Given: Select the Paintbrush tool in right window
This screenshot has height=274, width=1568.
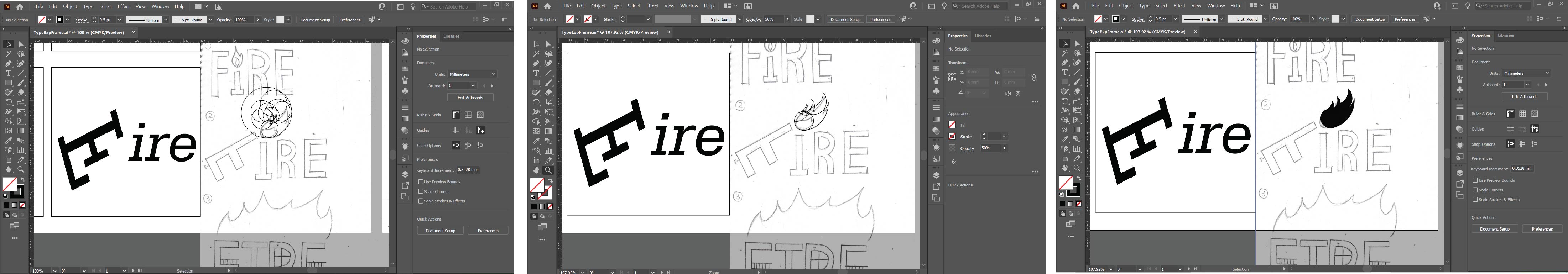Looking at the screenshot, I should 1077,81.
